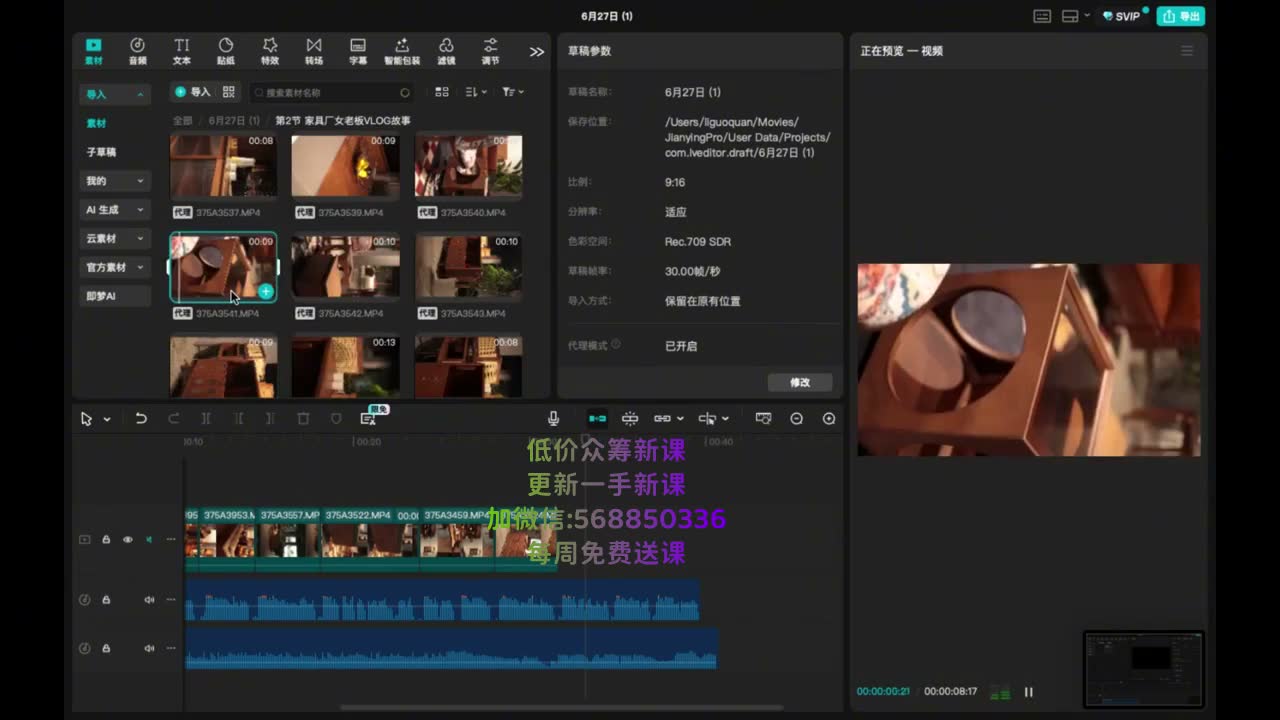
Task: Pause the video preview playback
Action: tap(1028, 692)
